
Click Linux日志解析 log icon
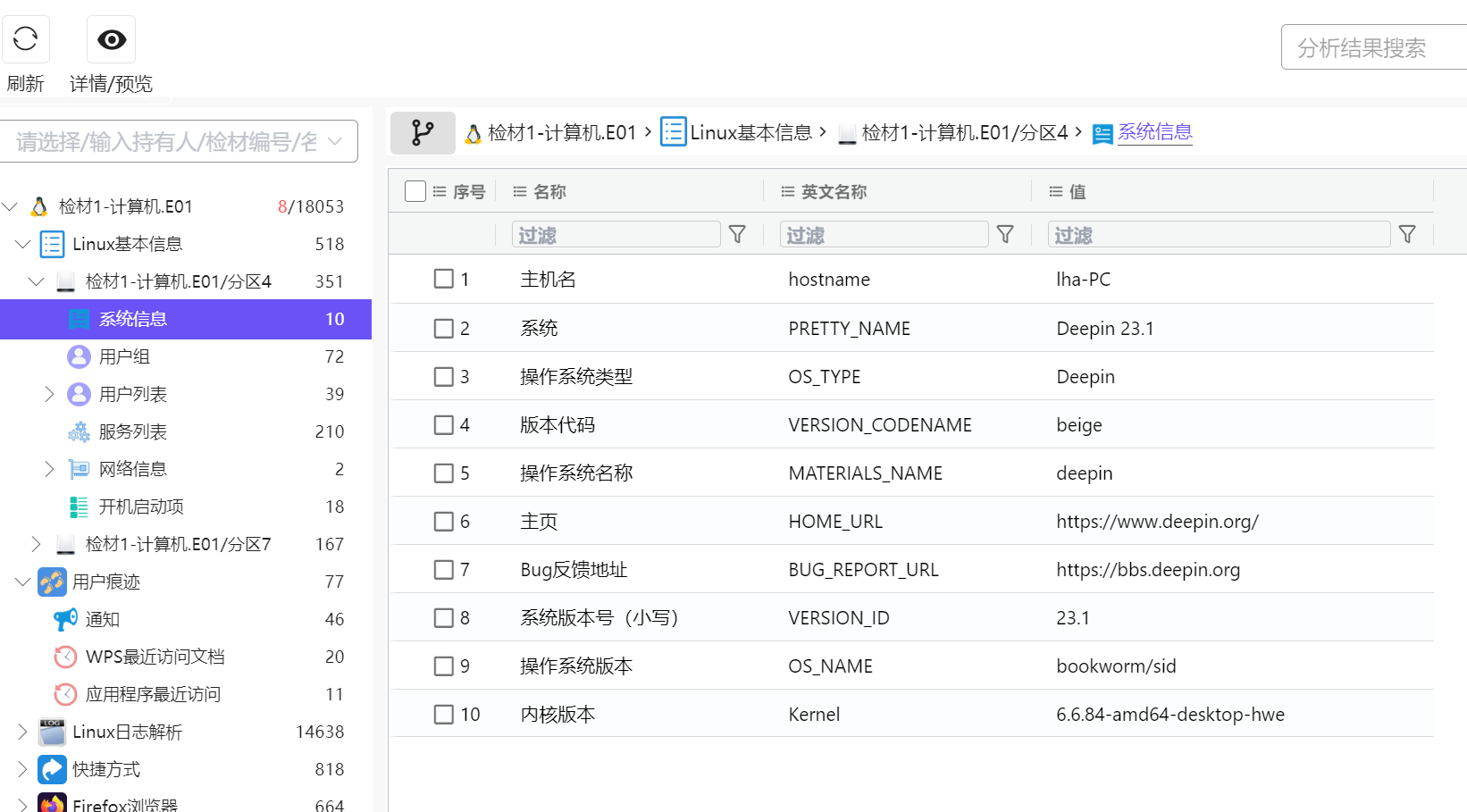pyautogui.click(x=52, y=732)
